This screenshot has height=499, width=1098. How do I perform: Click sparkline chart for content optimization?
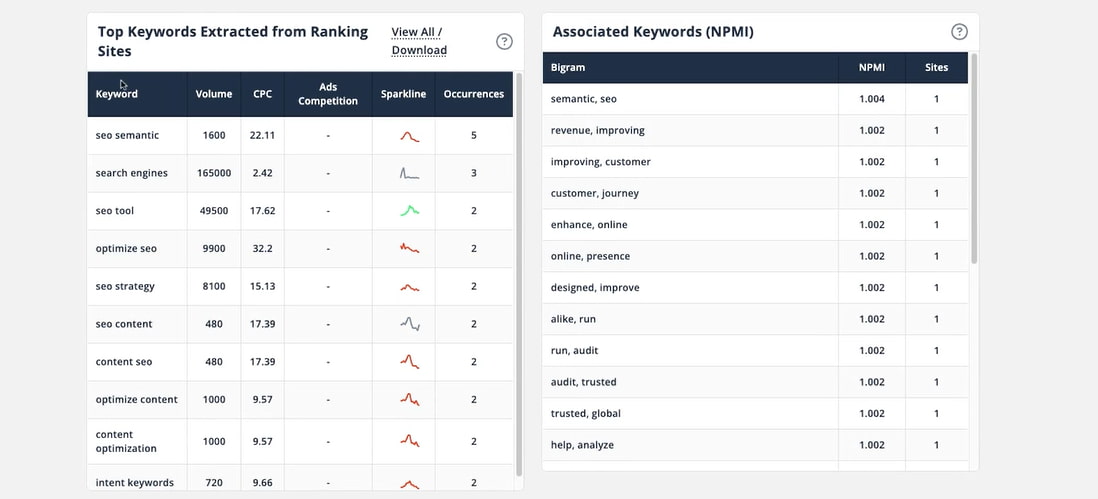(x=409, y=440)
